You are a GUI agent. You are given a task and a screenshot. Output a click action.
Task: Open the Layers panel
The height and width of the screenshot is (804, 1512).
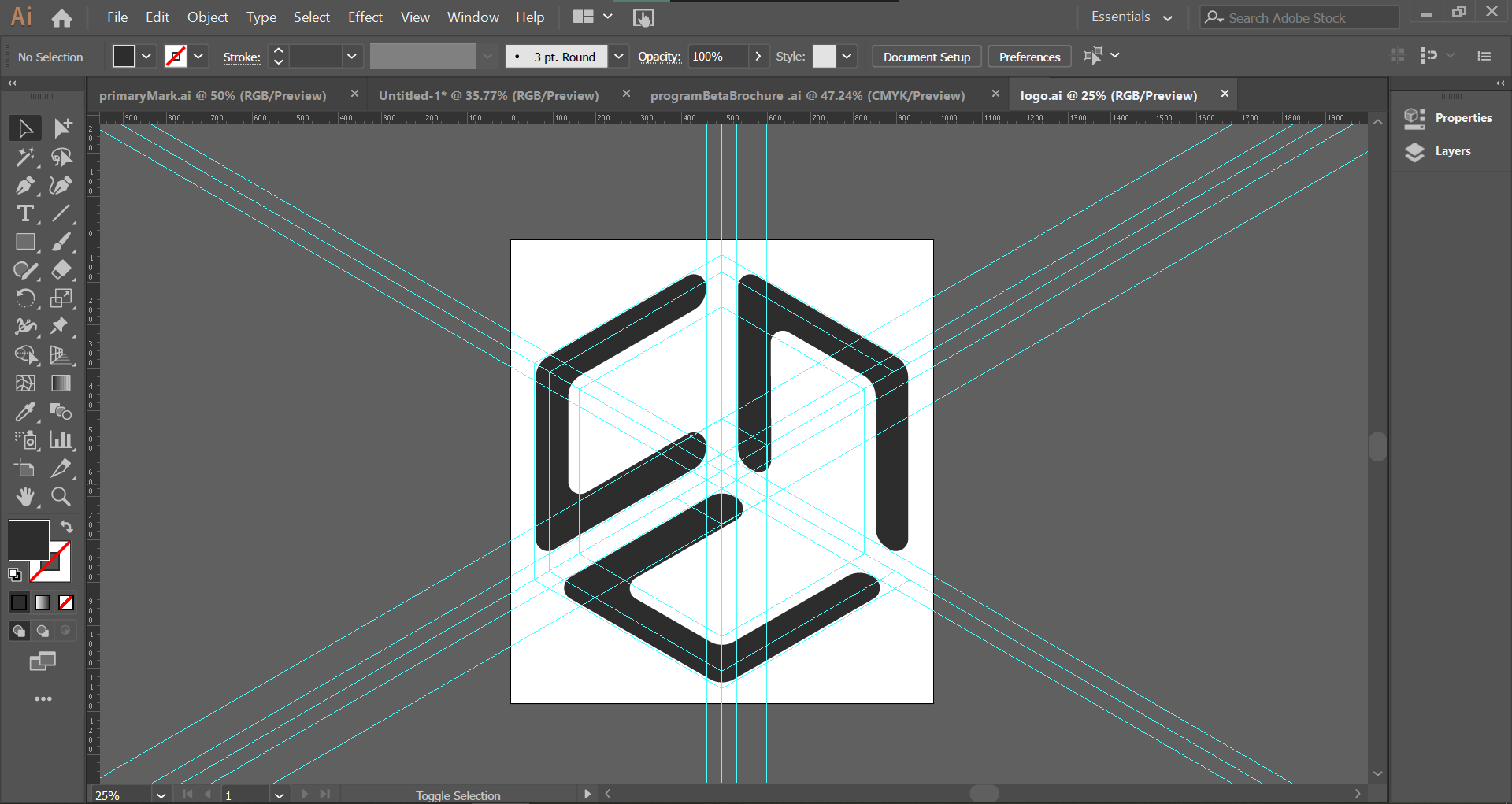coord(1452,151)
